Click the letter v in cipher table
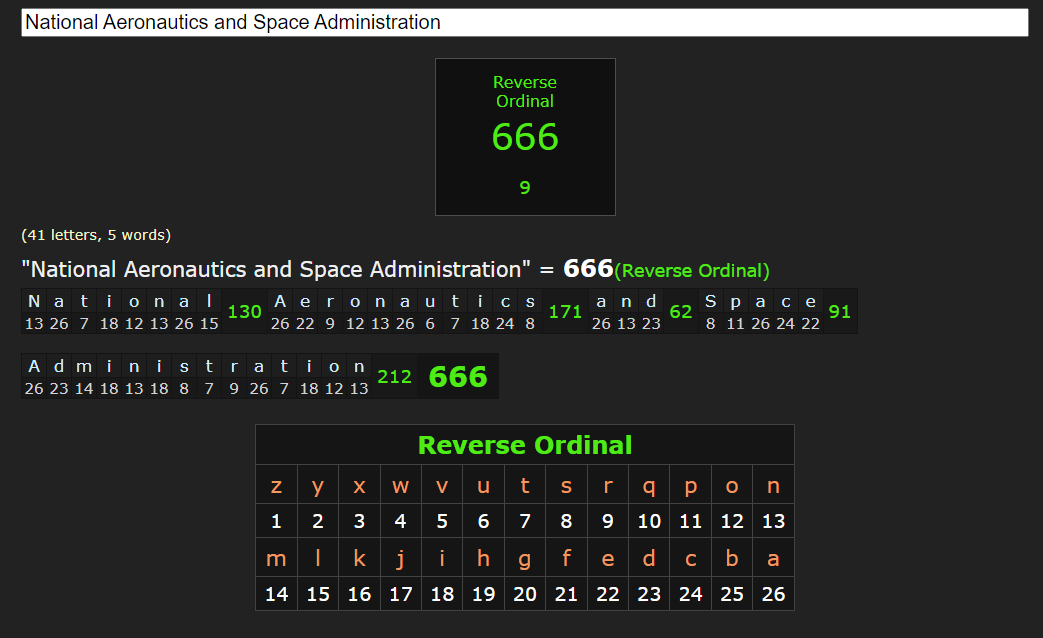 (x=442, y=486)
